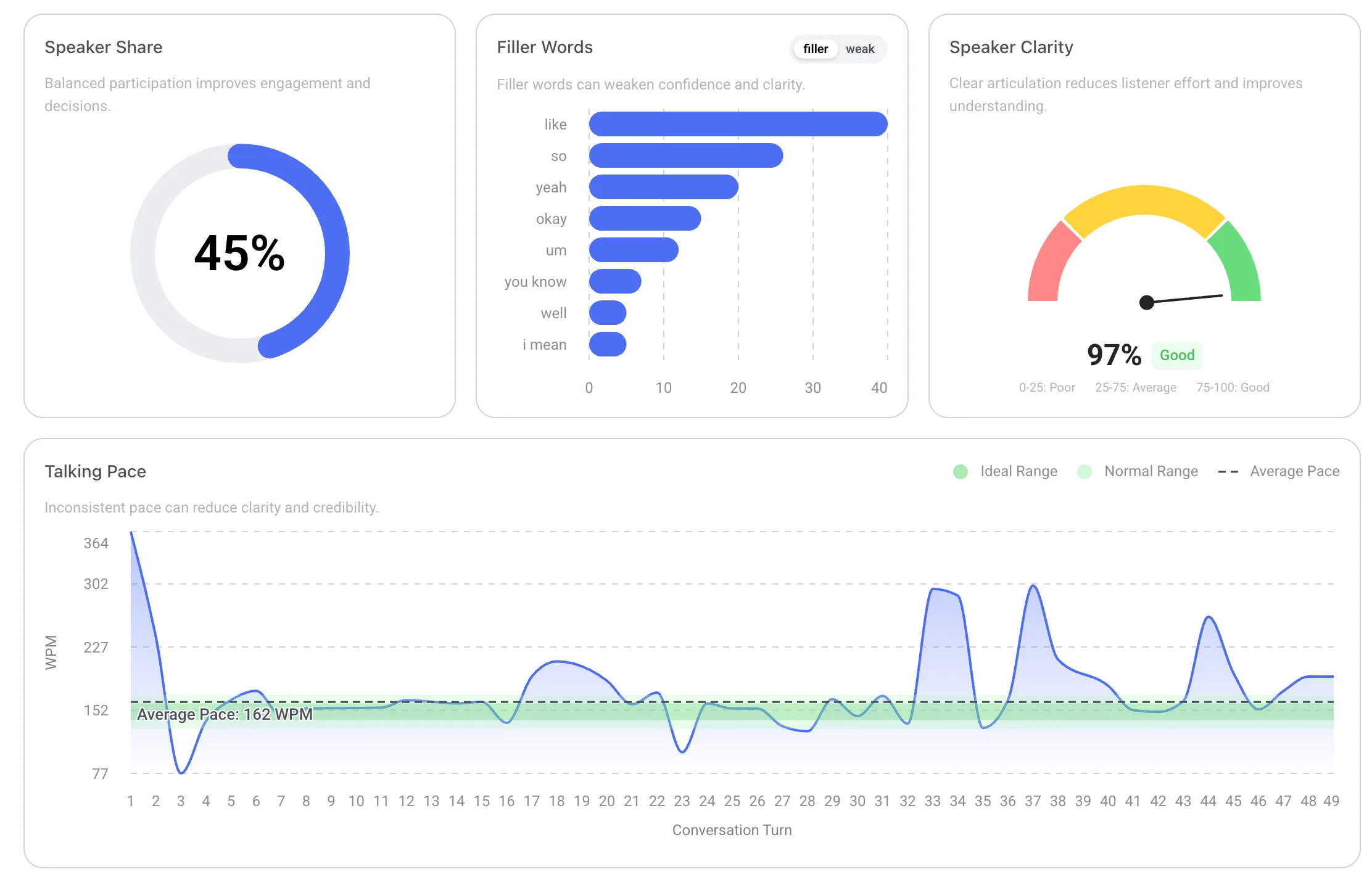Click the 'Filler Words' card title
The image size is (1372, 877).
545,47
